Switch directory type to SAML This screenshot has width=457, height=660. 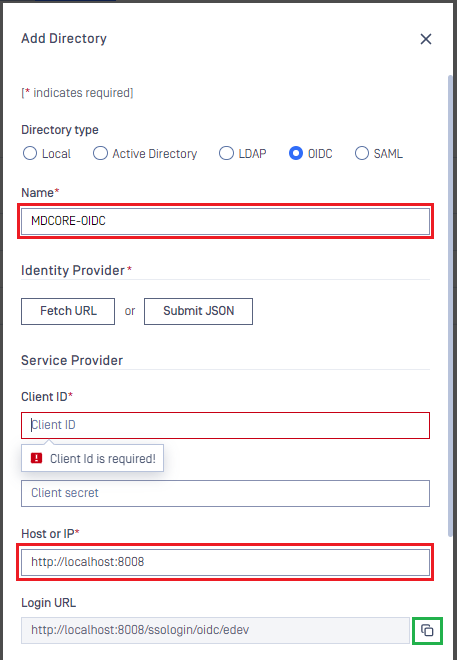tap(362, 153)
